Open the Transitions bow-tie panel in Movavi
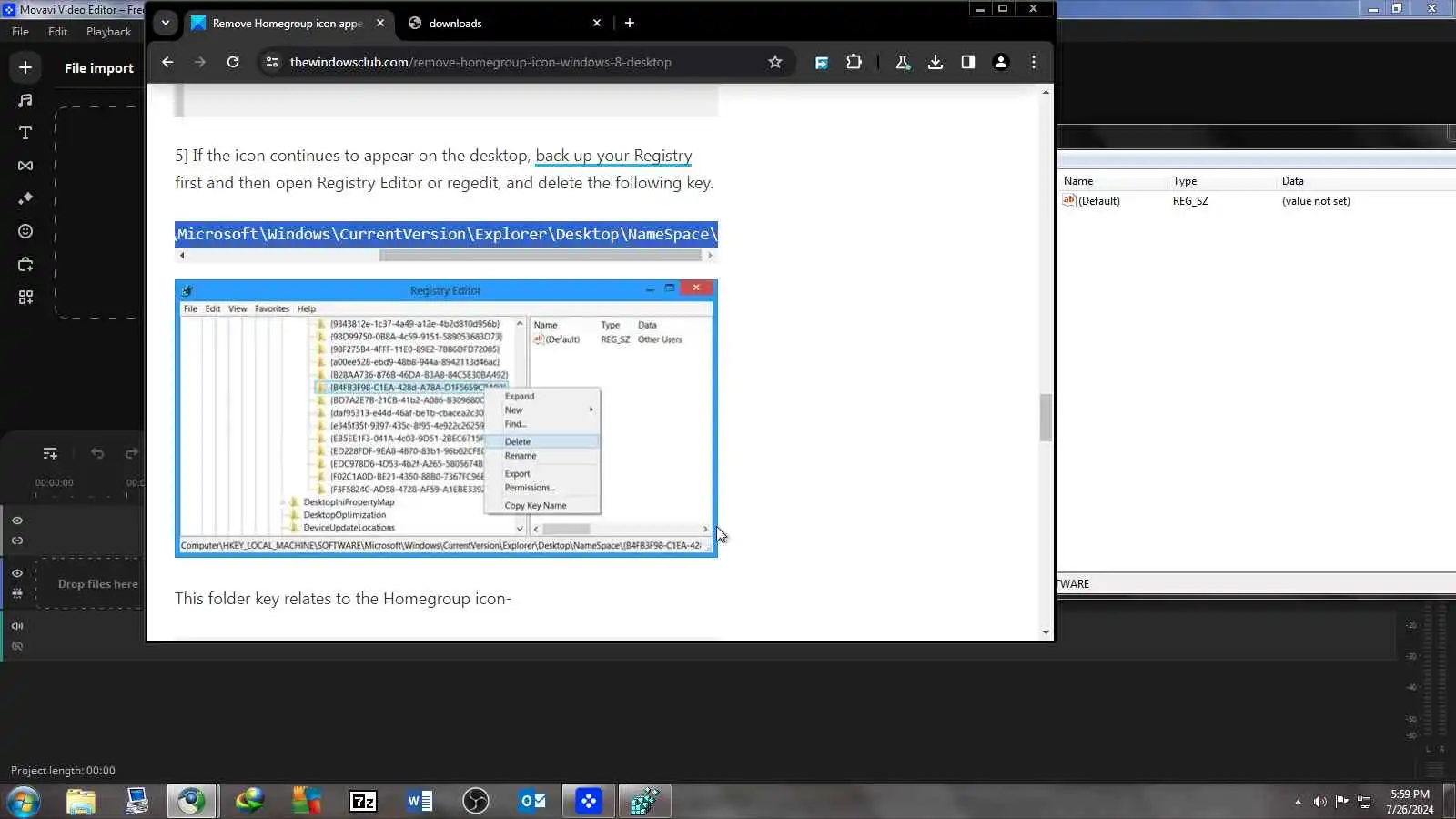 click(25, 166)
